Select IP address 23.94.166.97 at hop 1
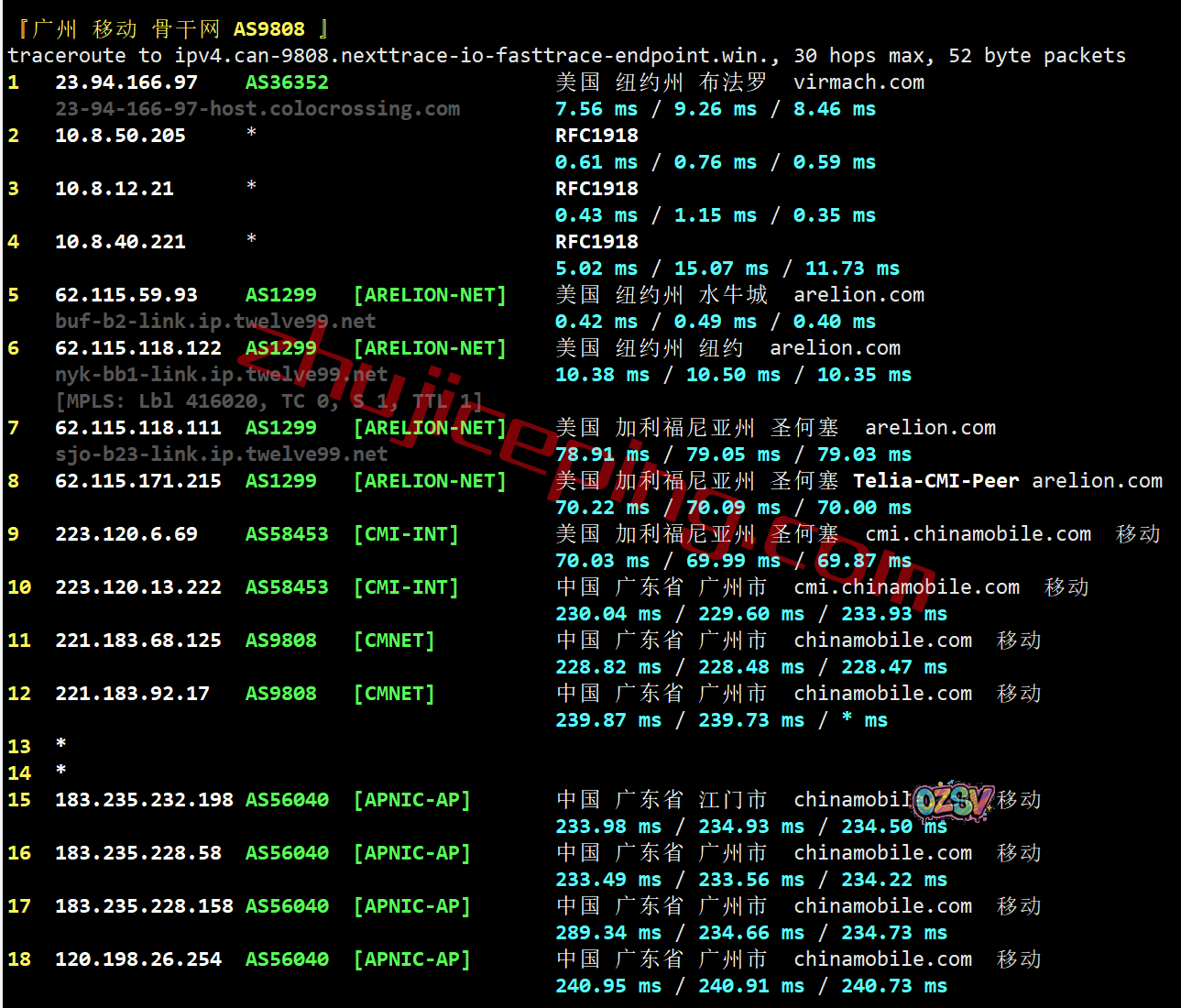This screenshot has height=1008, width=1181. point(126,82)
